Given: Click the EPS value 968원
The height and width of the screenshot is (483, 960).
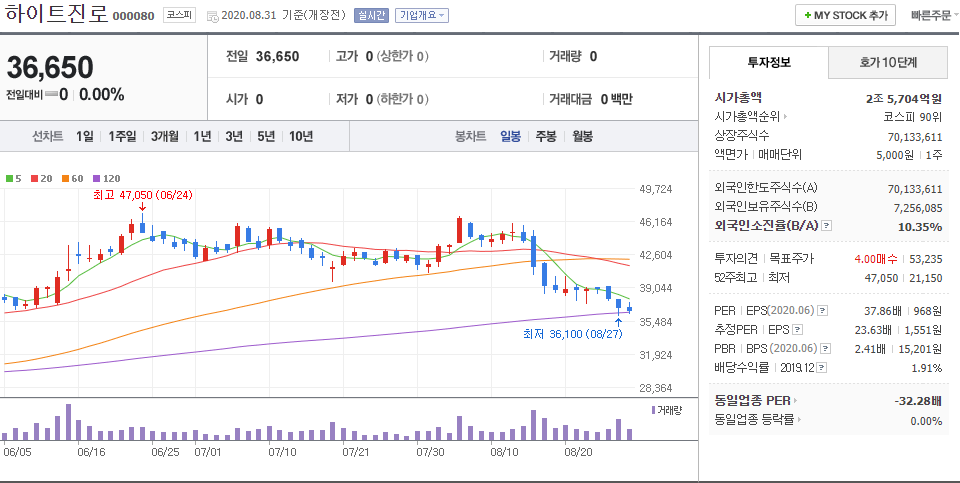Looking at the screenshot, I should (x=927, y=311).
